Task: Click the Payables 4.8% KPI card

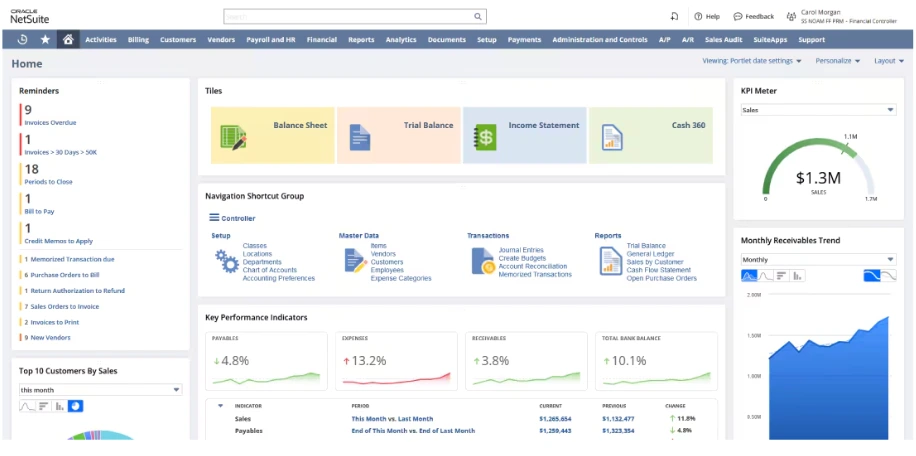Action: [x=268, y=361]
